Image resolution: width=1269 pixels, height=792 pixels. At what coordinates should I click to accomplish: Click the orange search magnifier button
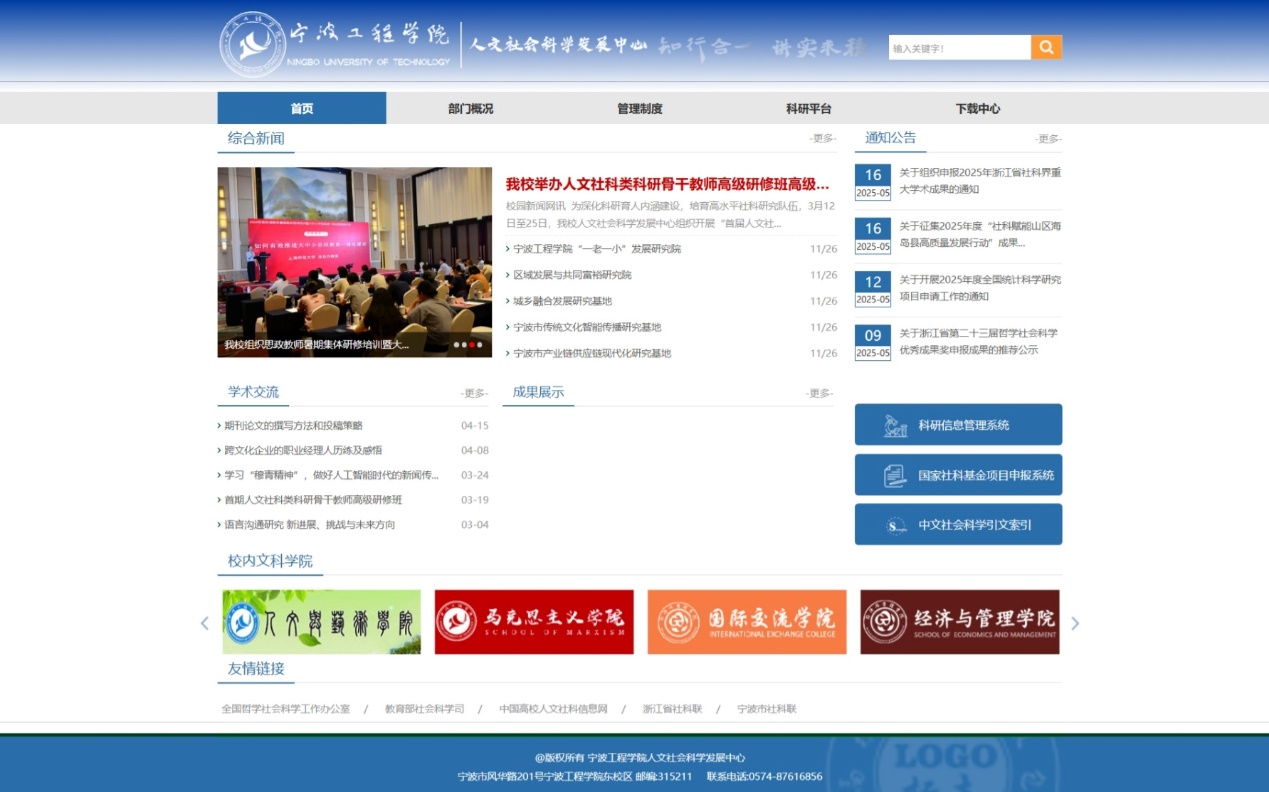pos(1046,47)
